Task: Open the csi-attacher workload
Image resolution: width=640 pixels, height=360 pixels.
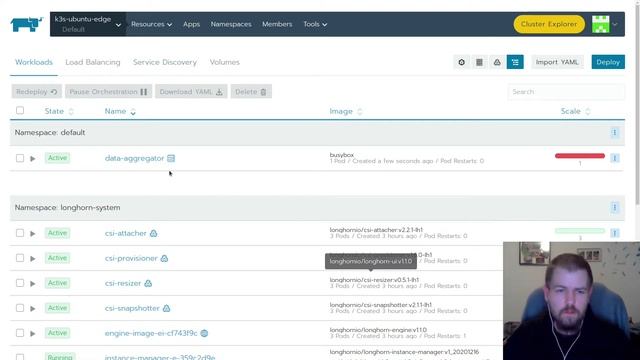Action: (125, 233)
